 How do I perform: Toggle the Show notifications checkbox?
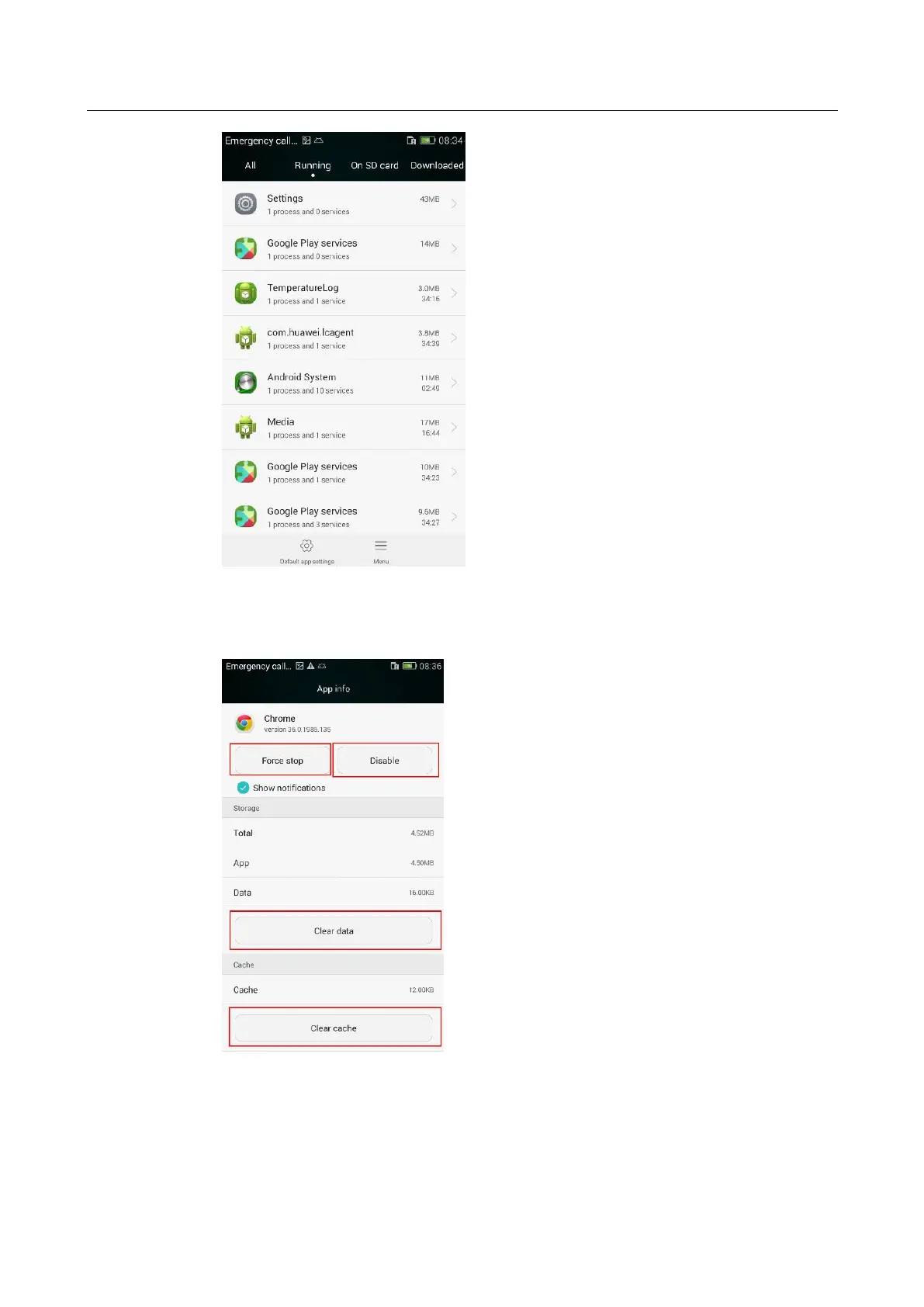pyautogui.click(x=243, y=787)
